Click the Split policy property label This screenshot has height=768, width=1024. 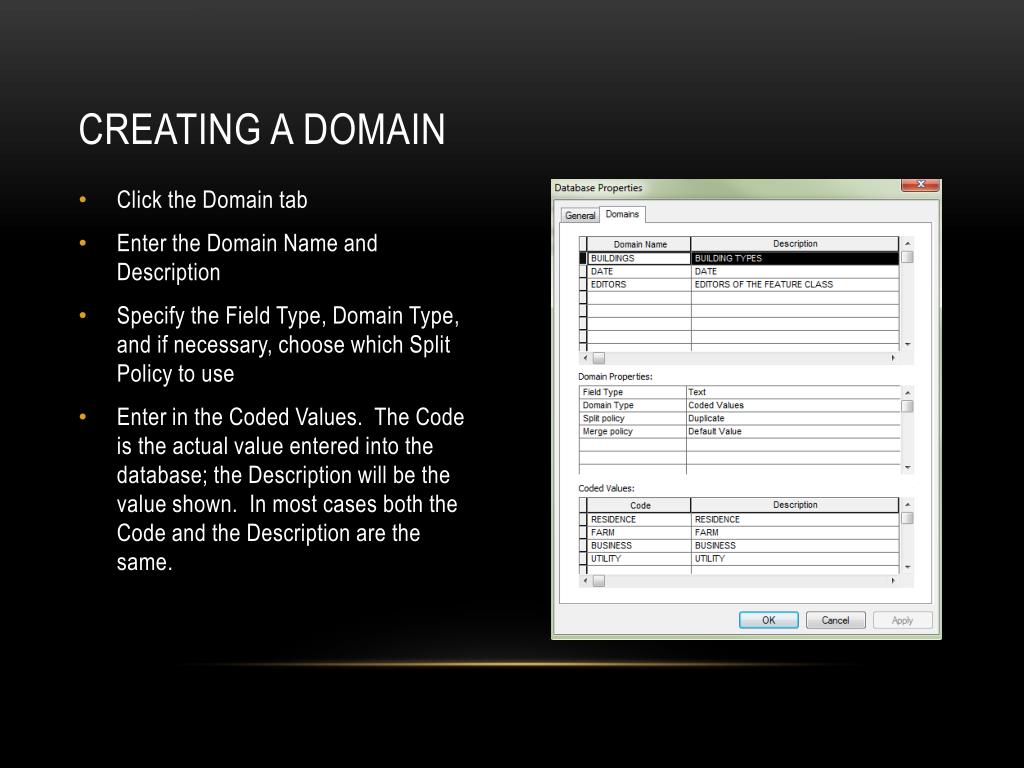[632, 418]
